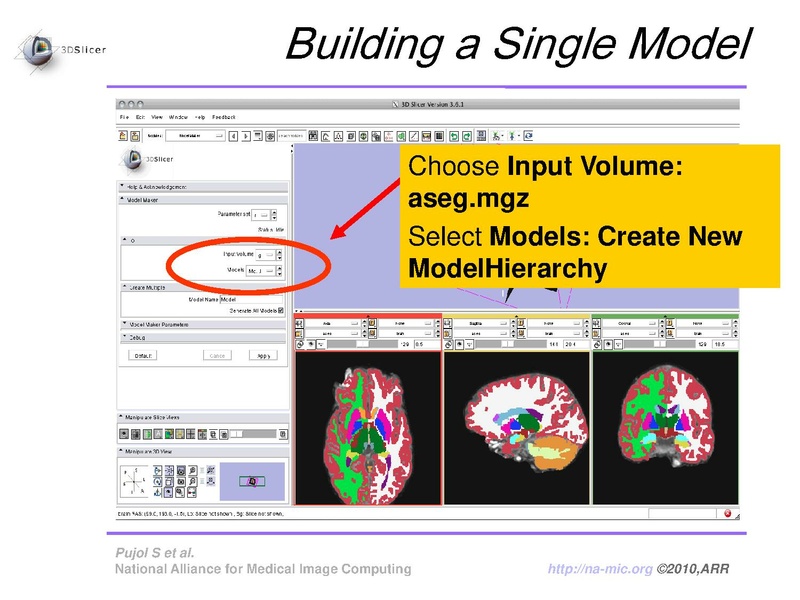
Task: Collapse Manipulate Slice Views section
Action: (x=204, y=417)
